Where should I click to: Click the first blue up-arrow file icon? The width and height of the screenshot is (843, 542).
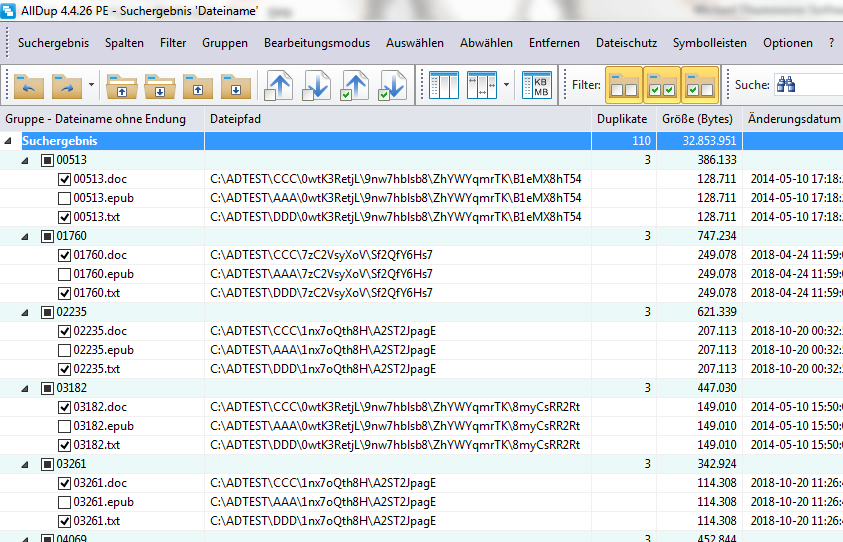[x=279, y=86]
